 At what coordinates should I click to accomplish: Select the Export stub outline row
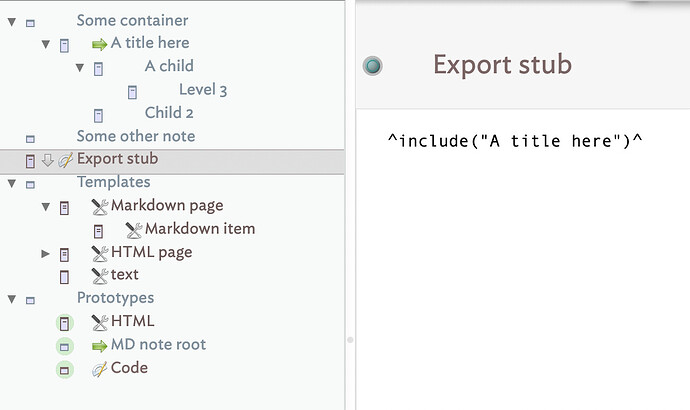[172, 162]
